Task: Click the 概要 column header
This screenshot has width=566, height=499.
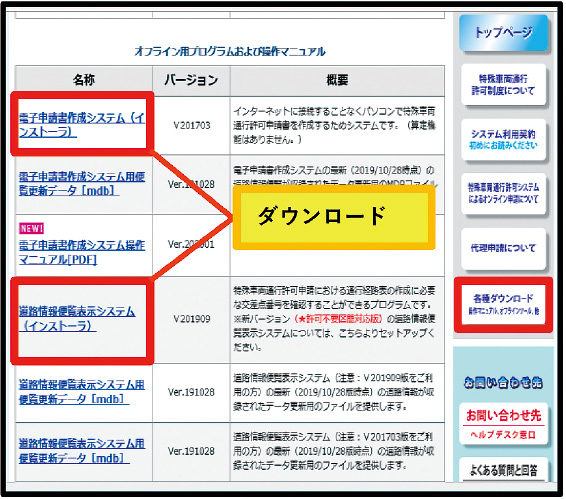Action: point(338,80)
